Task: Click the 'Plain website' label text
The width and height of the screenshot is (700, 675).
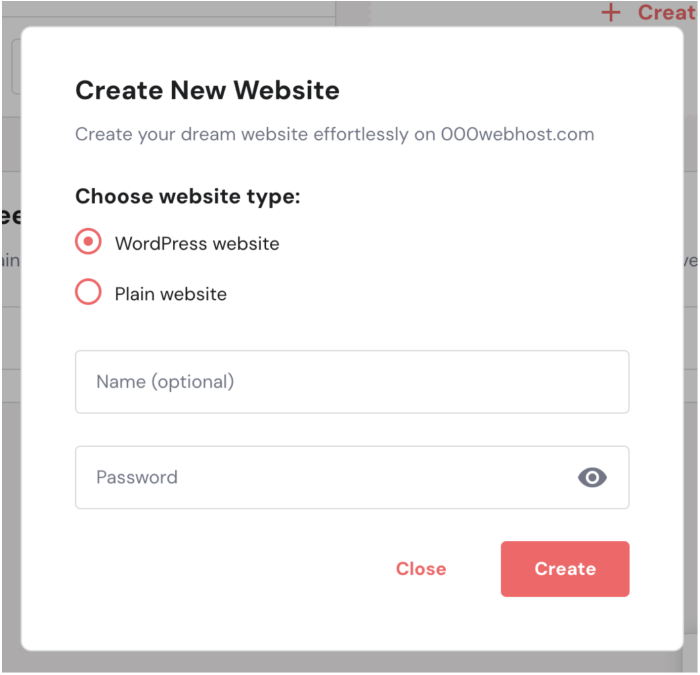Action: pyautogui.click(x=171, y=294)
